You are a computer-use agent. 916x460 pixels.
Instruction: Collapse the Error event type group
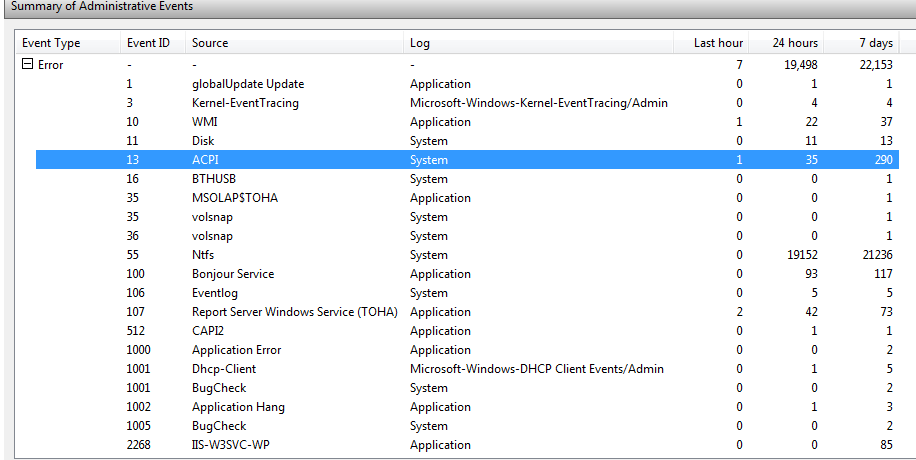point(27,65)
